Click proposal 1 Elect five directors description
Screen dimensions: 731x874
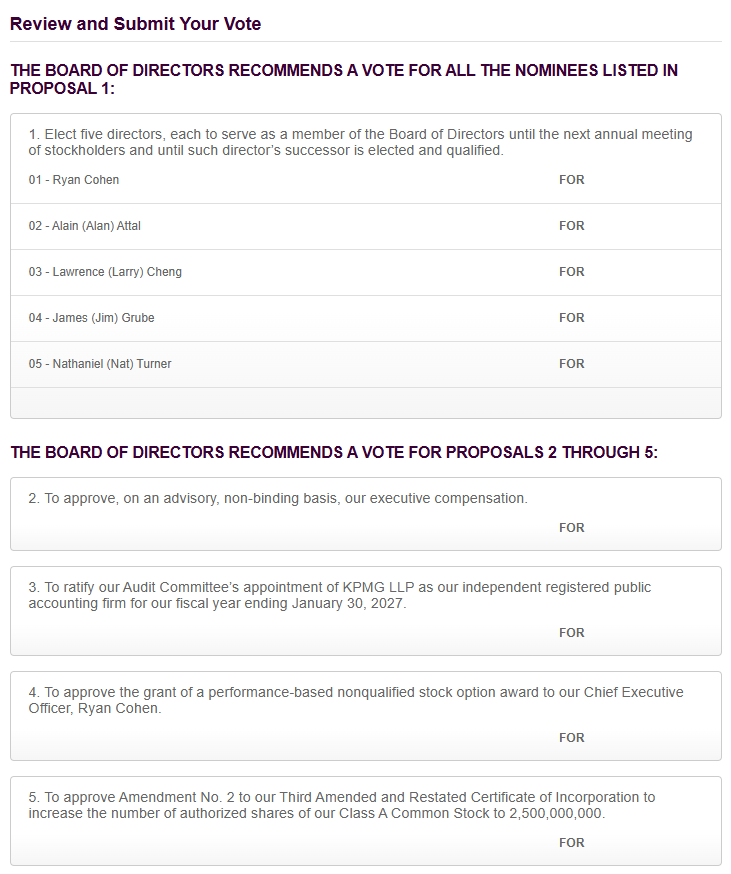(x=360, y=142)
